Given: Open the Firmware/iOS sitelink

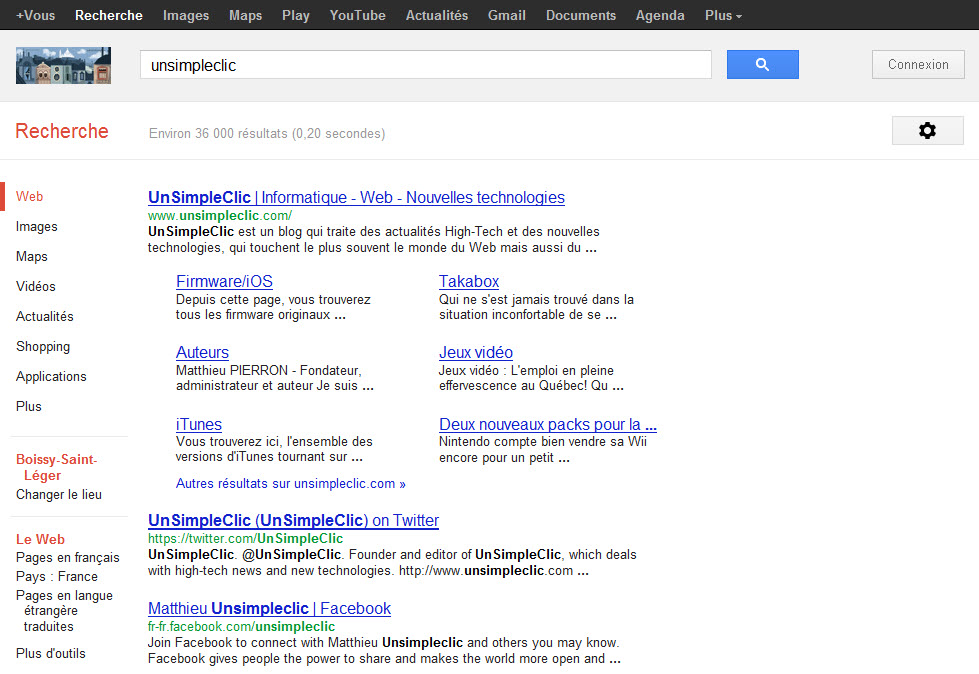Looking at the screenshot, I should point(224,281).
